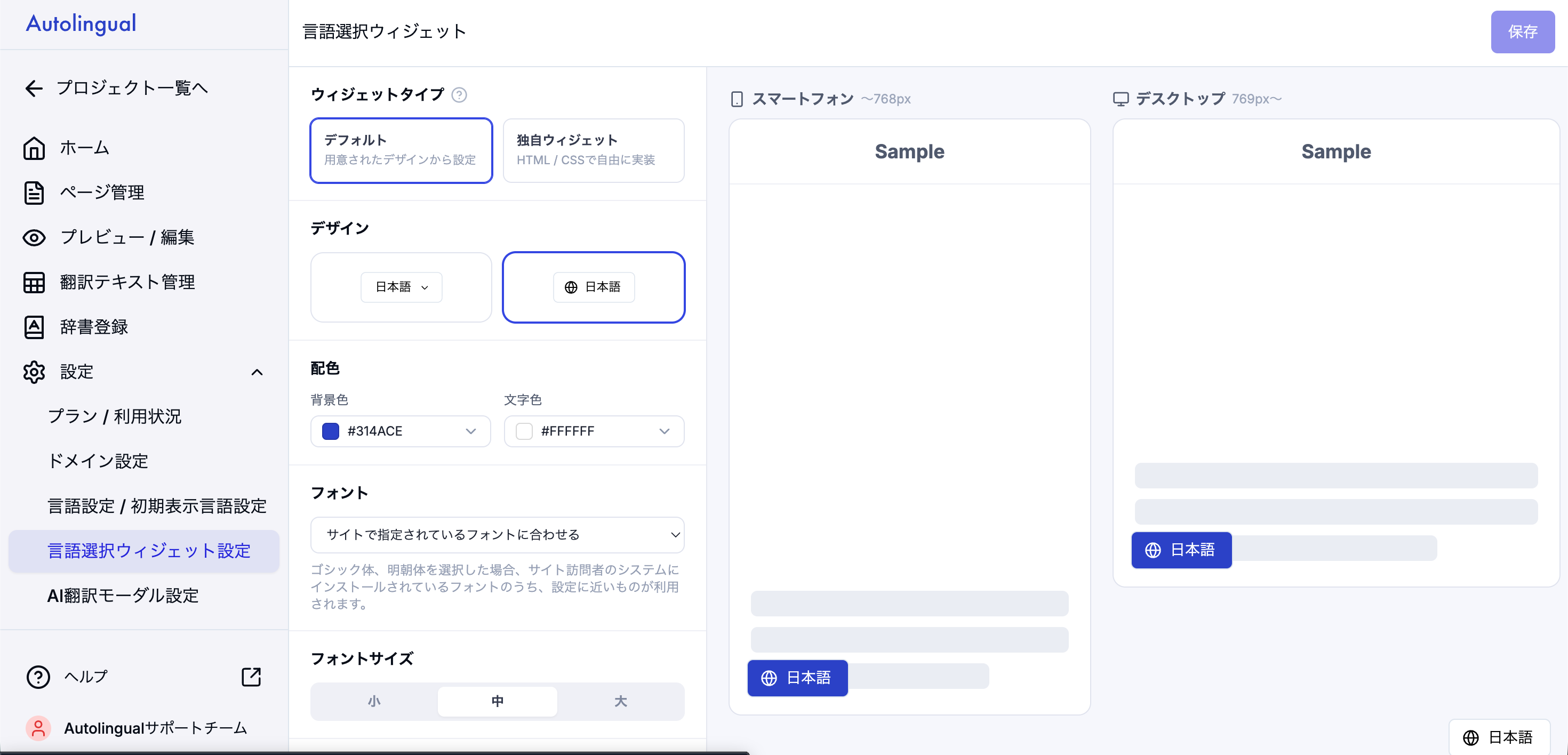Click the Home house icon in sidebar
1568x755 pixels.
point(34,148)
